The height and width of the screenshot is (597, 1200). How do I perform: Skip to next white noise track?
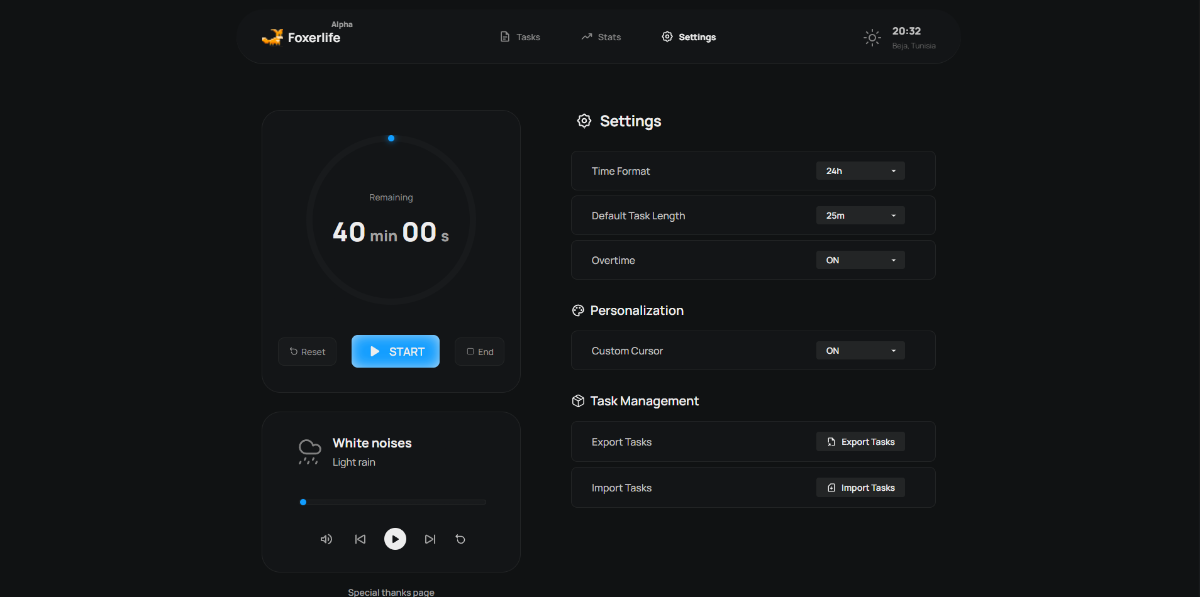click(x=430, y=539)
